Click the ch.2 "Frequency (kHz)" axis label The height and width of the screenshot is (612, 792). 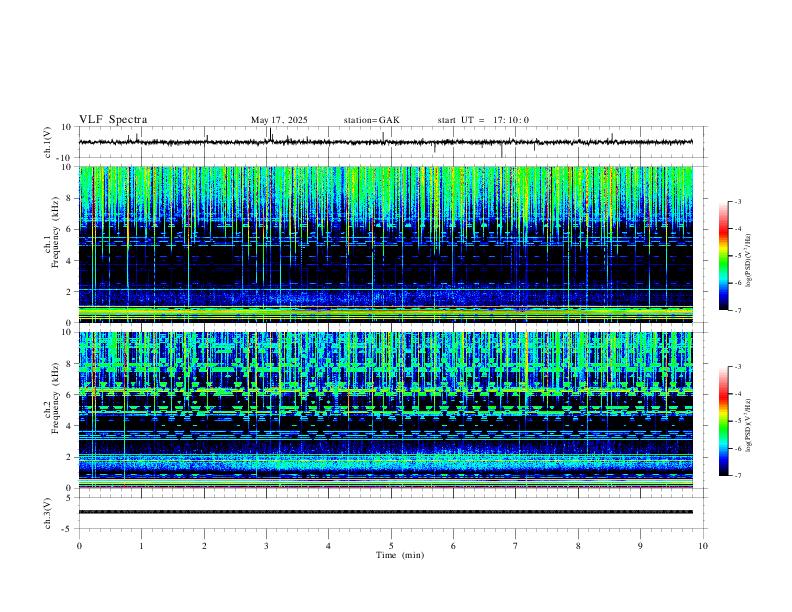point(55,398)
